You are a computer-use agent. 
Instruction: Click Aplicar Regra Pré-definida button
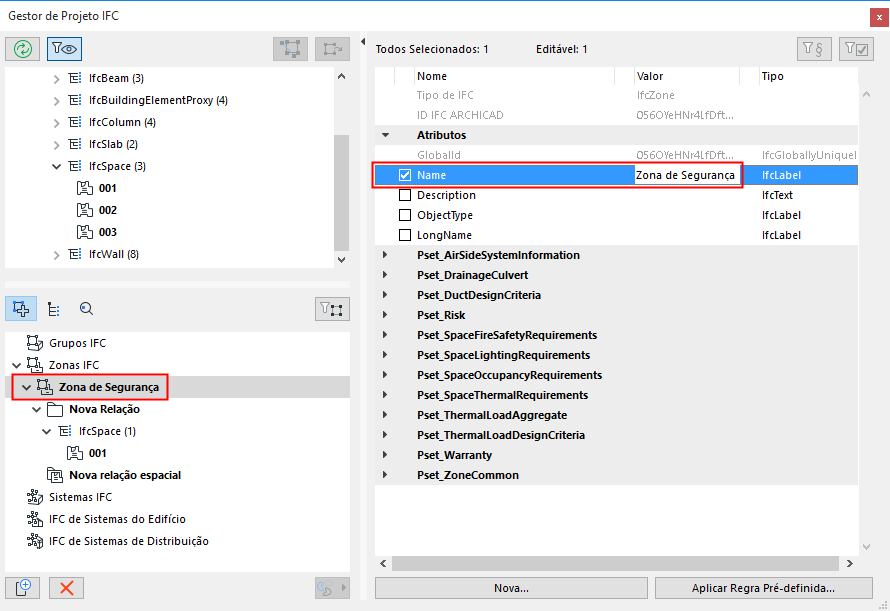point(762,588)
